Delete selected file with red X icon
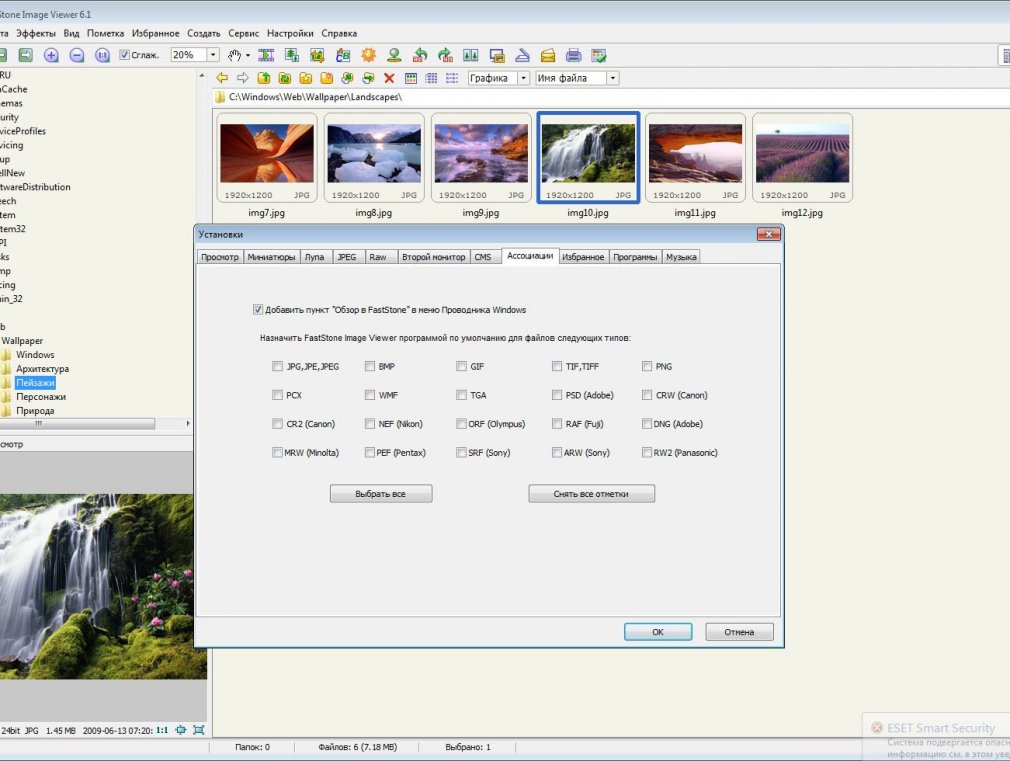Image resolution: width=1010 pixels, height=761 pixels. (x=389, y=78)
